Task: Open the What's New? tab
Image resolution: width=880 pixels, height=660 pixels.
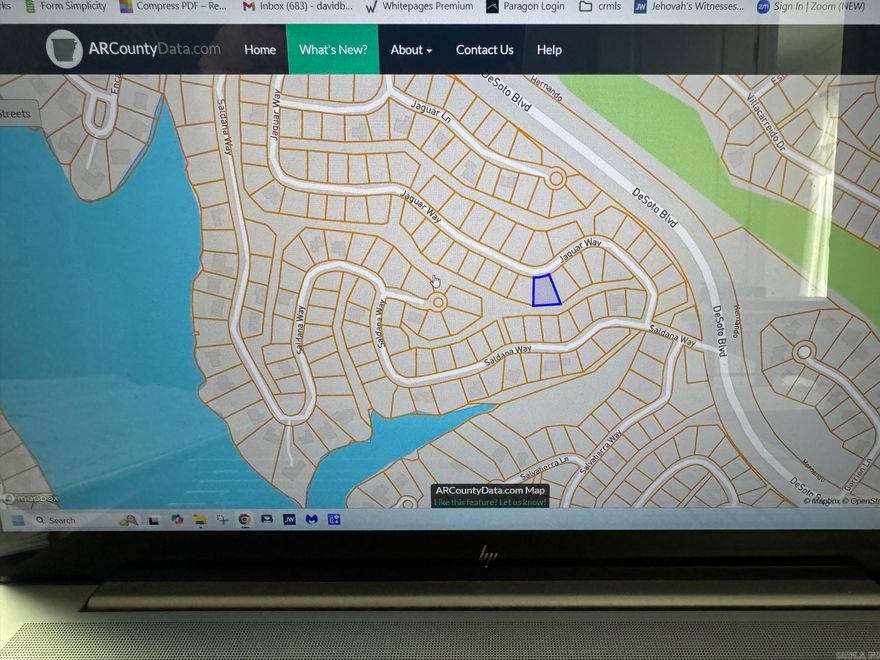Action: click(332, 50)
